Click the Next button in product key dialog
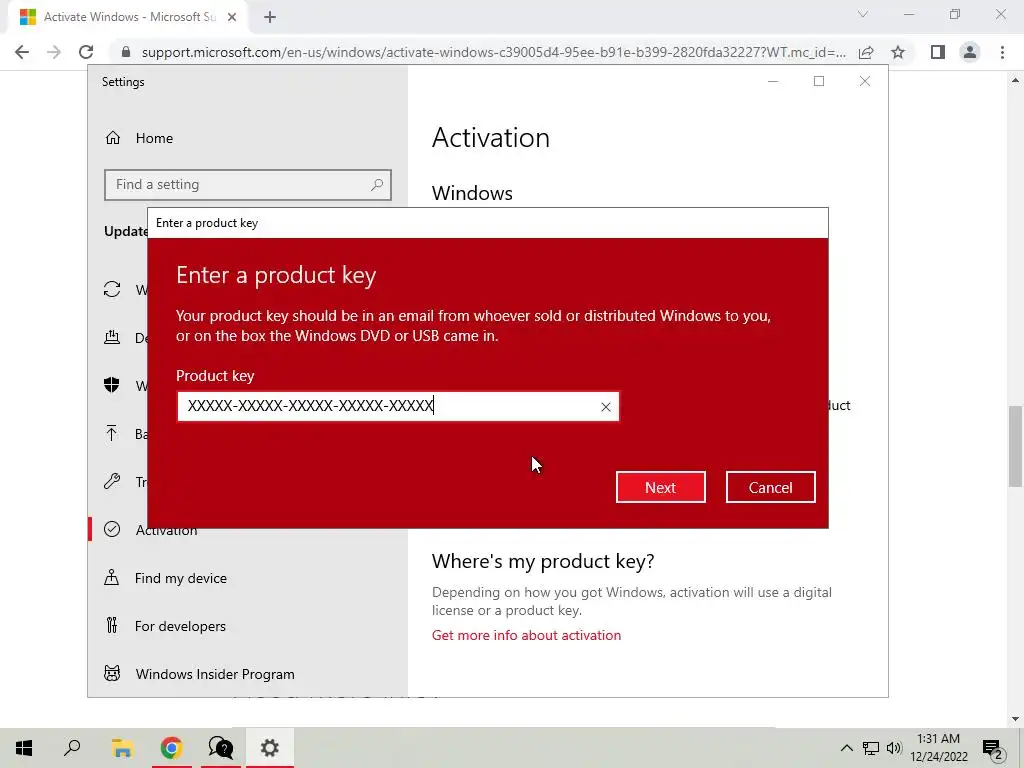Viewport: 1024px width, 768px height. pos(660,487)
